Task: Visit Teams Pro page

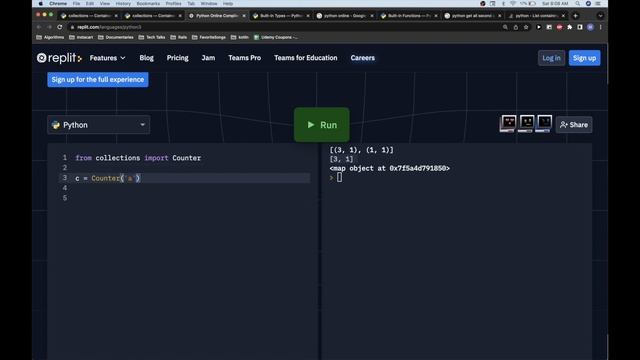Action: pyautogui.click(x=244, y=58)
